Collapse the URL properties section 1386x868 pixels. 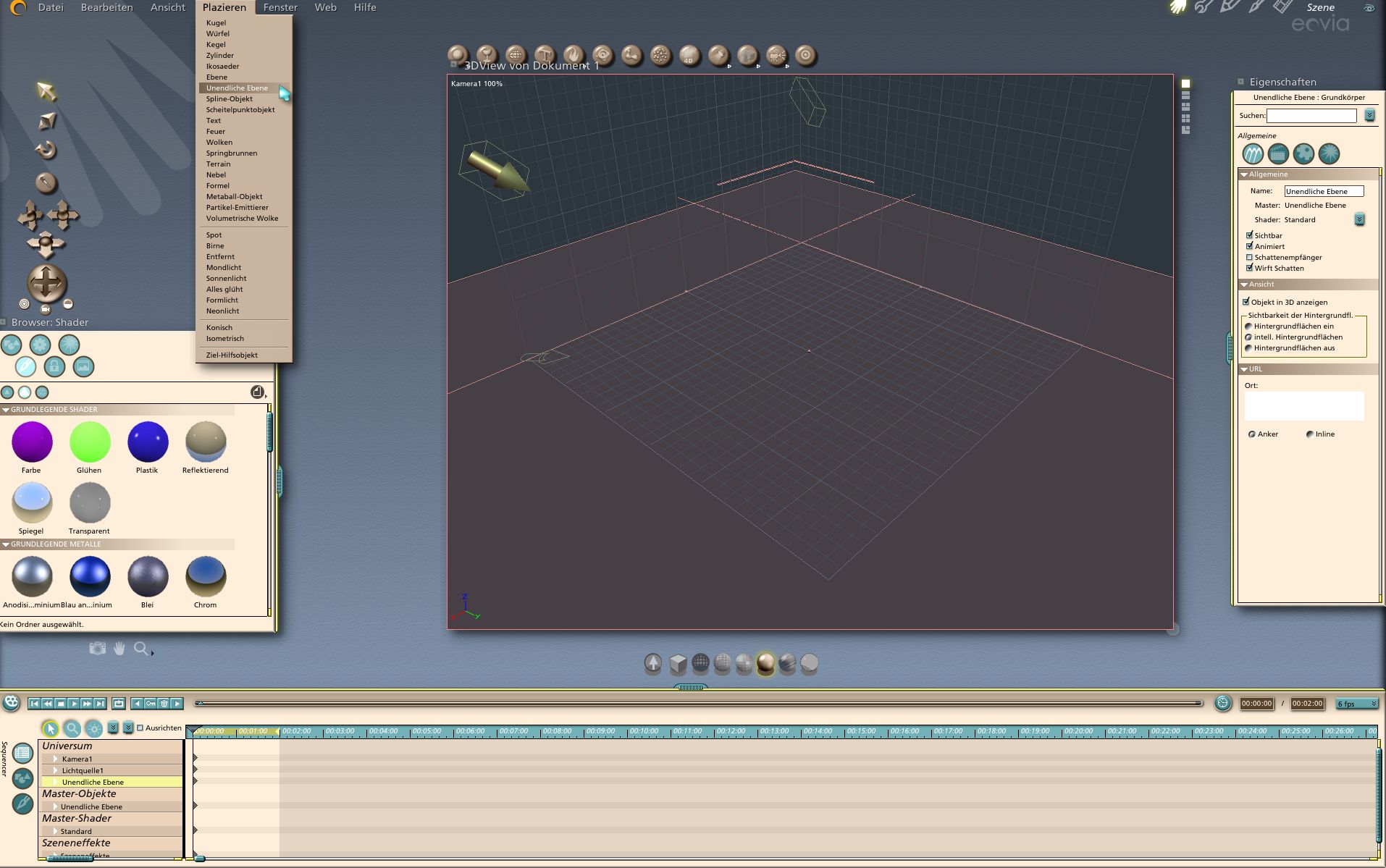pyautogui.click(x=1244, y=369)
